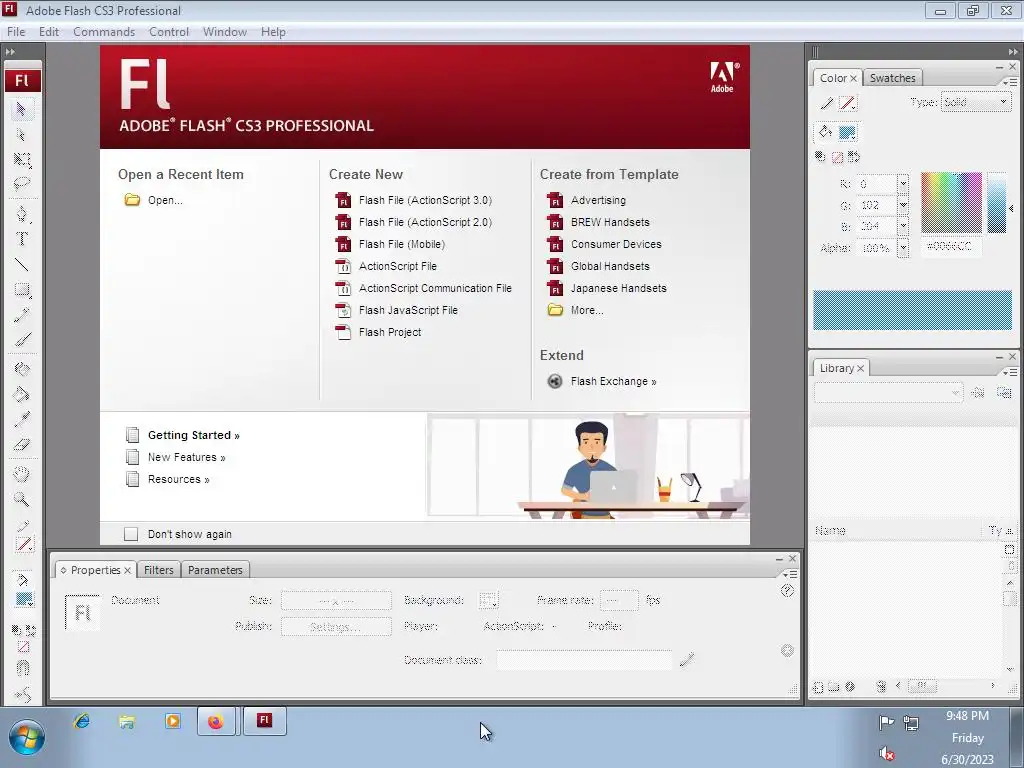The height and width of the screenshot is (768, 1024).
Task: Select the Brush tool
Action: [x=22, y=340]
